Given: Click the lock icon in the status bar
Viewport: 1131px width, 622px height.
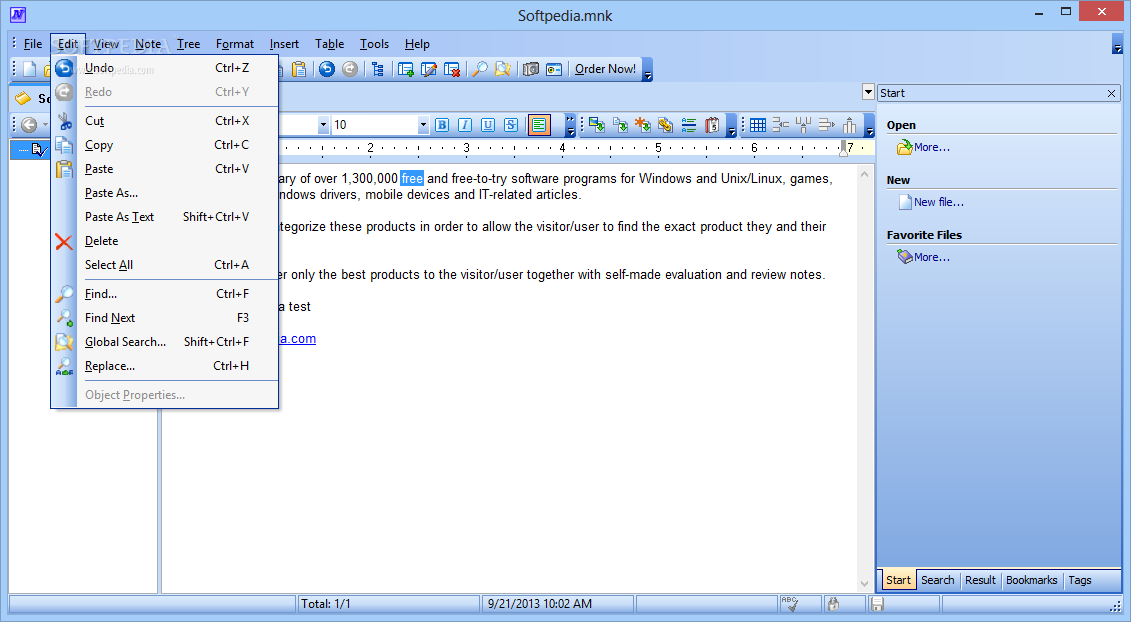Looking at the screenshot, I should 833,604.
